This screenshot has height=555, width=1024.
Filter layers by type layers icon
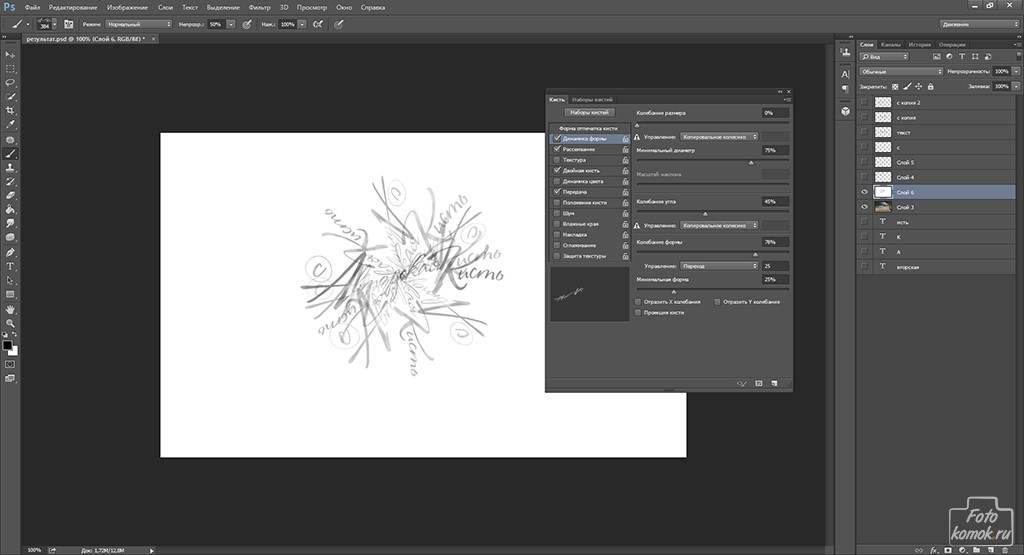point(962,57)
